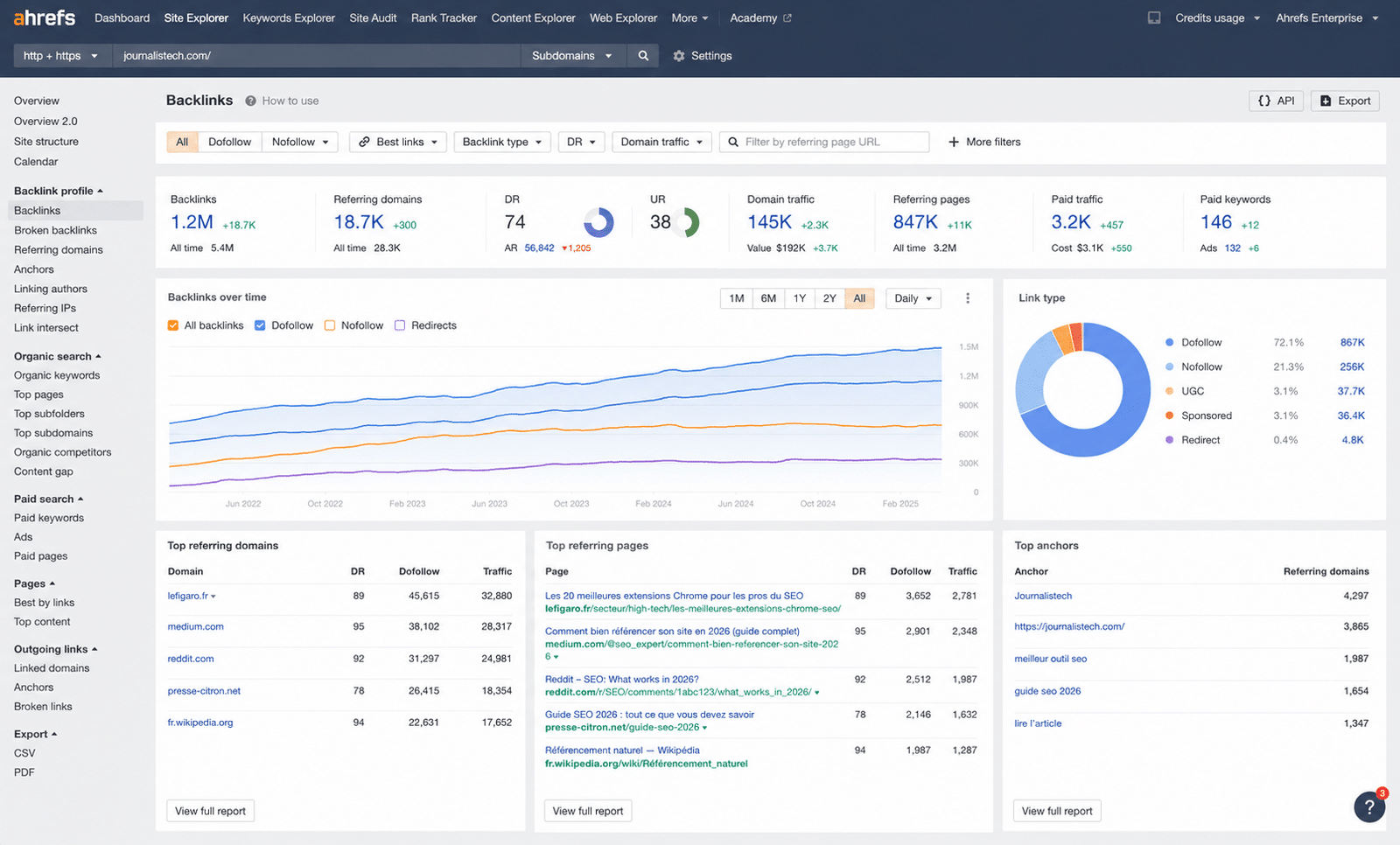This screenshot has width=1400, height=845.
Task: Open the http + https protocol dropdown
Action: [61, 55]
